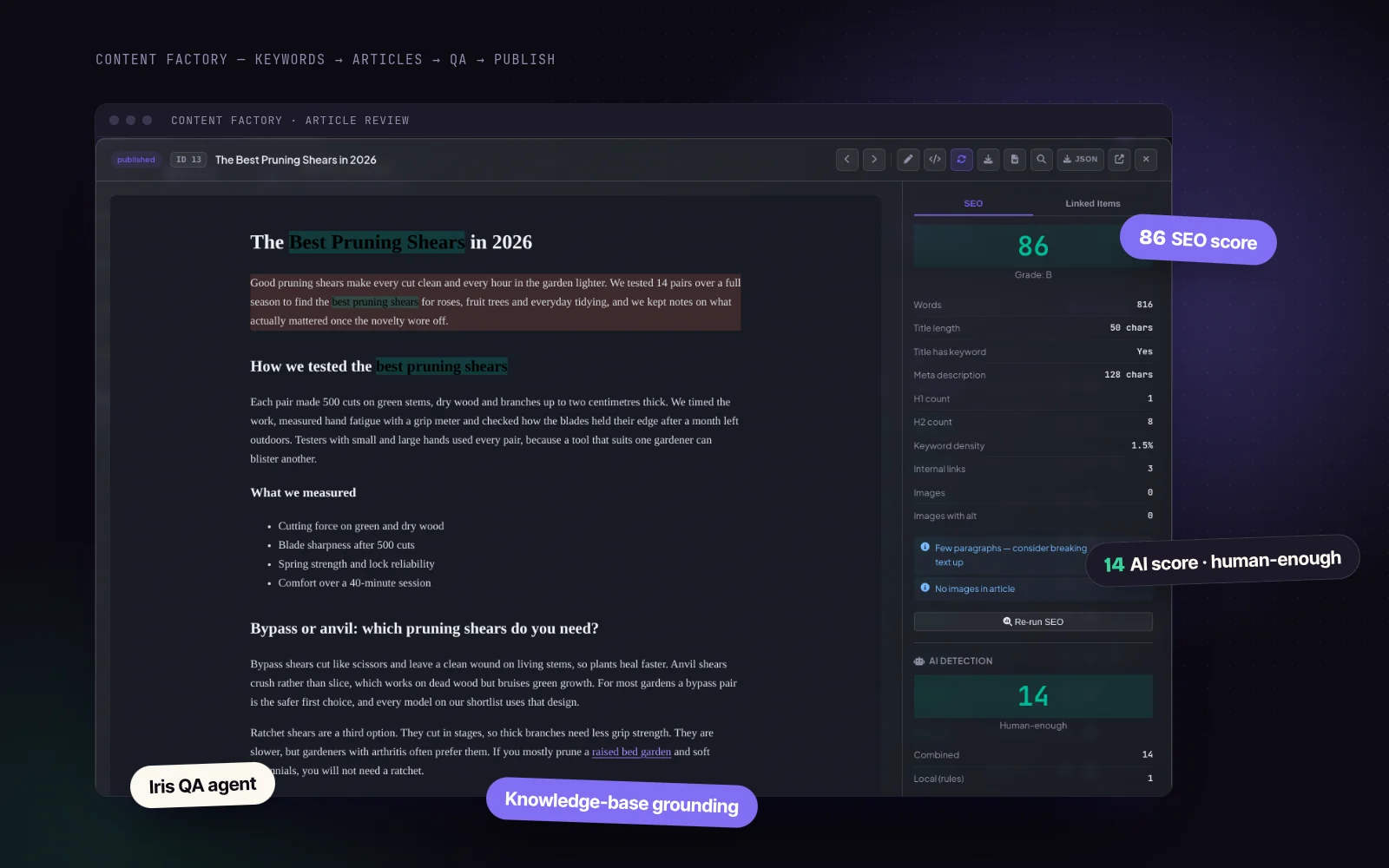Click the 'ID 13' badge
This screenshot has height=868, width=1389.
click(x=188, y=160)
